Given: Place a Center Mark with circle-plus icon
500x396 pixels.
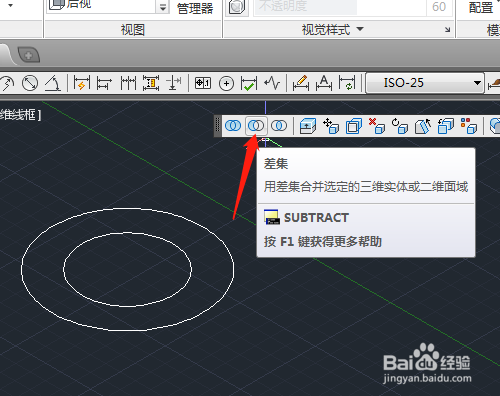Looking at the screenshot, I should (x=226, y=83).
